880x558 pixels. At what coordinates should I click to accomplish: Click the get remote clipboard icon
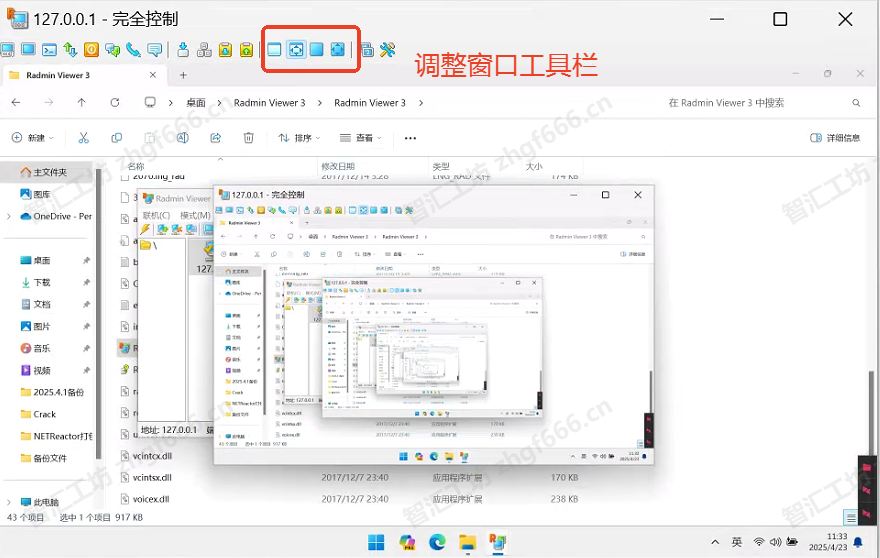[246, 50]
